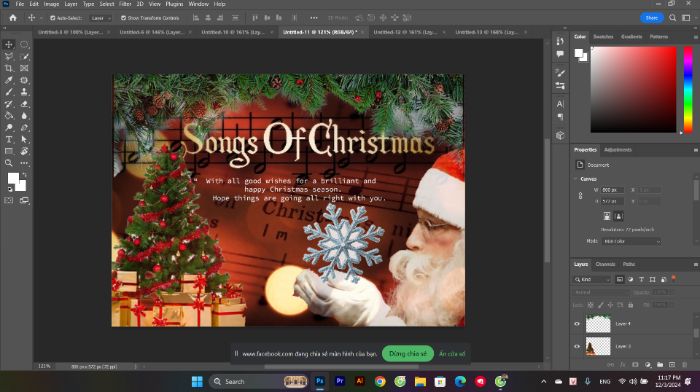Click the Layer 4 thumbnail
The image size is (700, 392).
(598, 324)
